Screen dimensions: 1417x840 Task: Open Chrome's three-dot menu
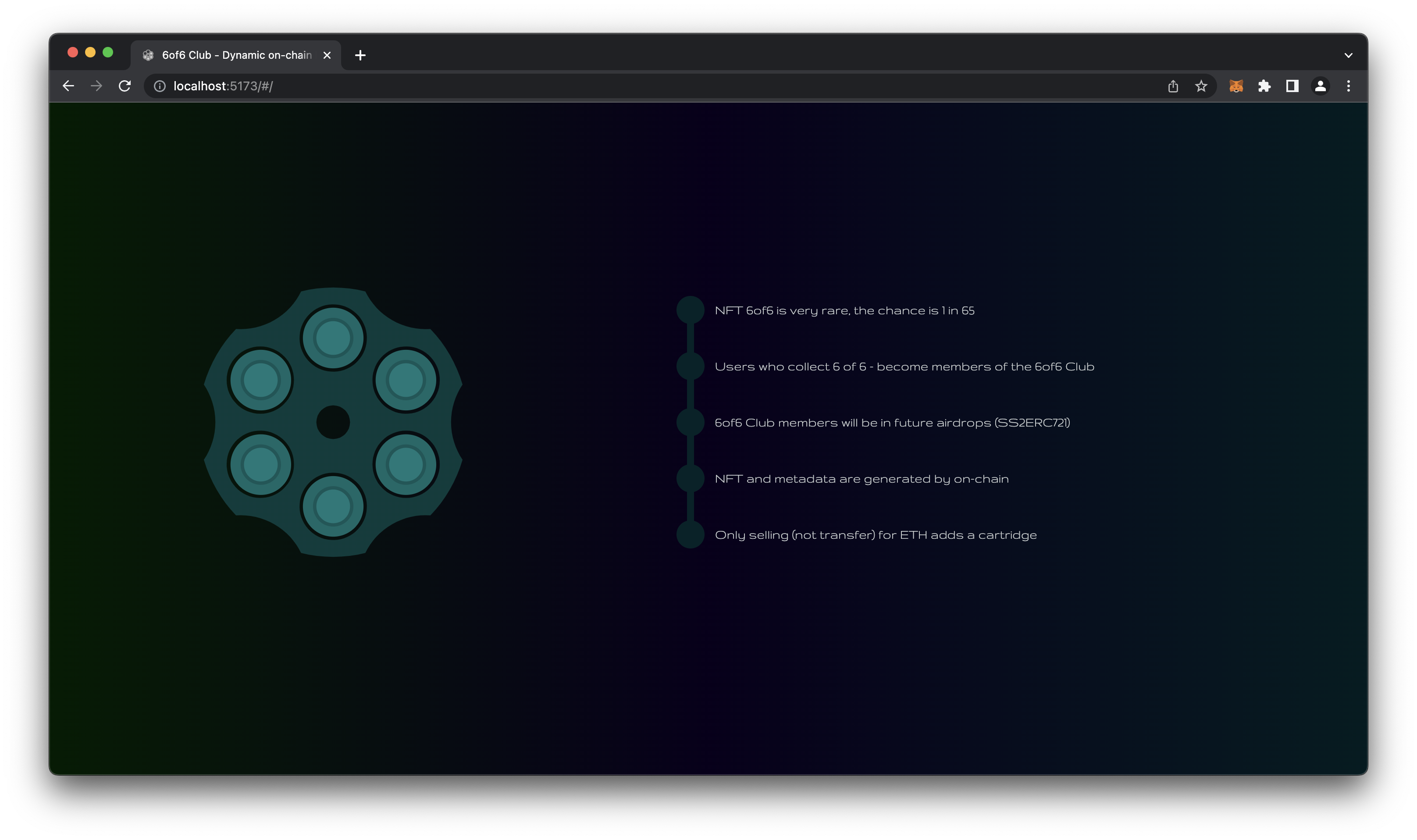(1349, 86)
